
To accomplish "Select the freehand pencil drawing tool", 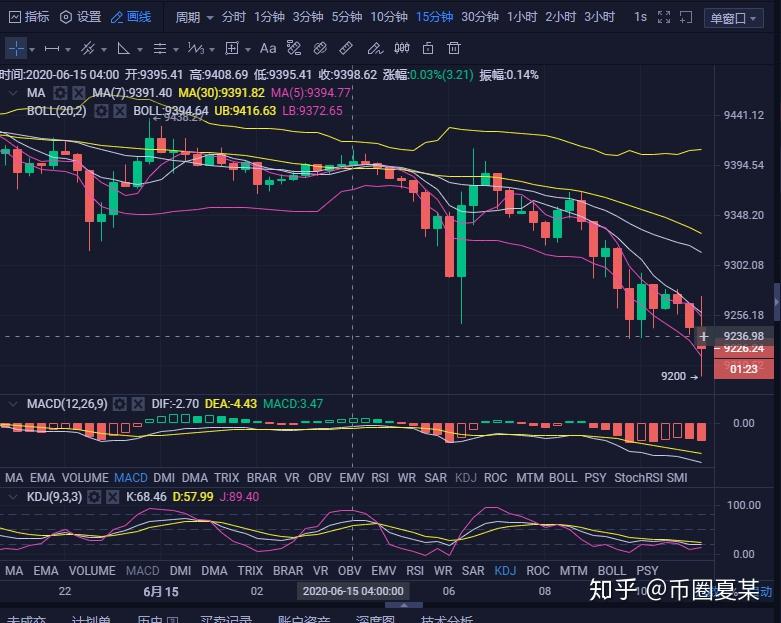I will (375, 48).
